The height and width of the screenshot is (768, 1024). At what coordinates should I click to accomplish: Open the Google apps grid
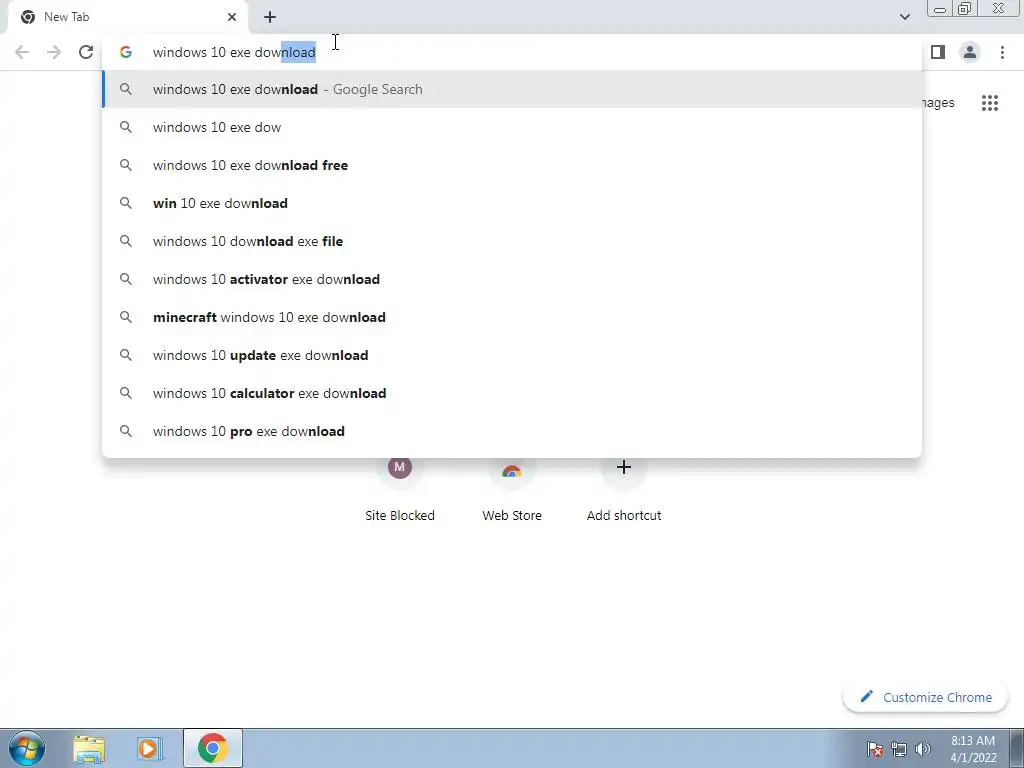click(x=990, y=103)
